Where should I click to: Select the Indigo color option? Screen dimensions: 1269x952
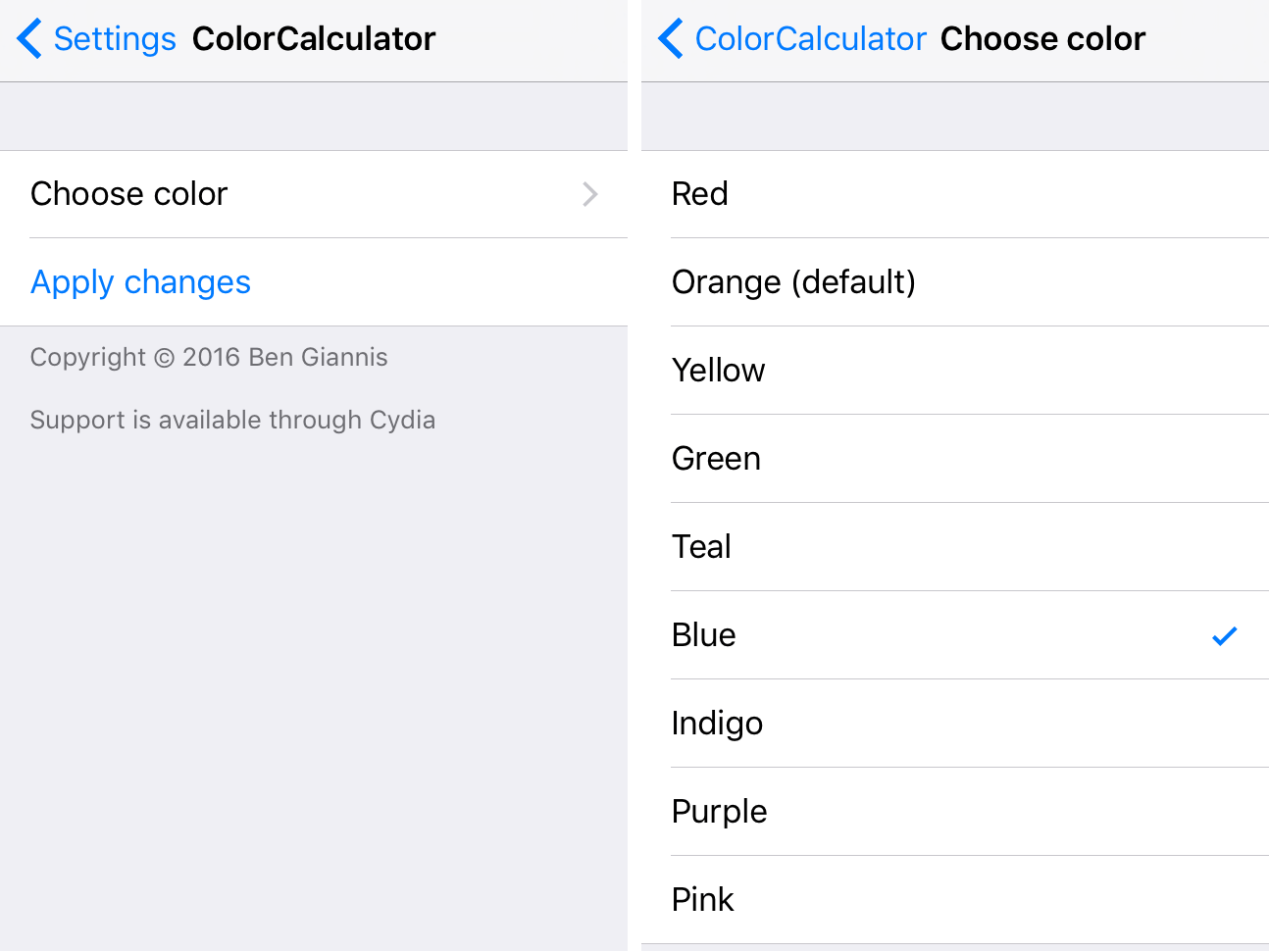[x=717, y=724]
